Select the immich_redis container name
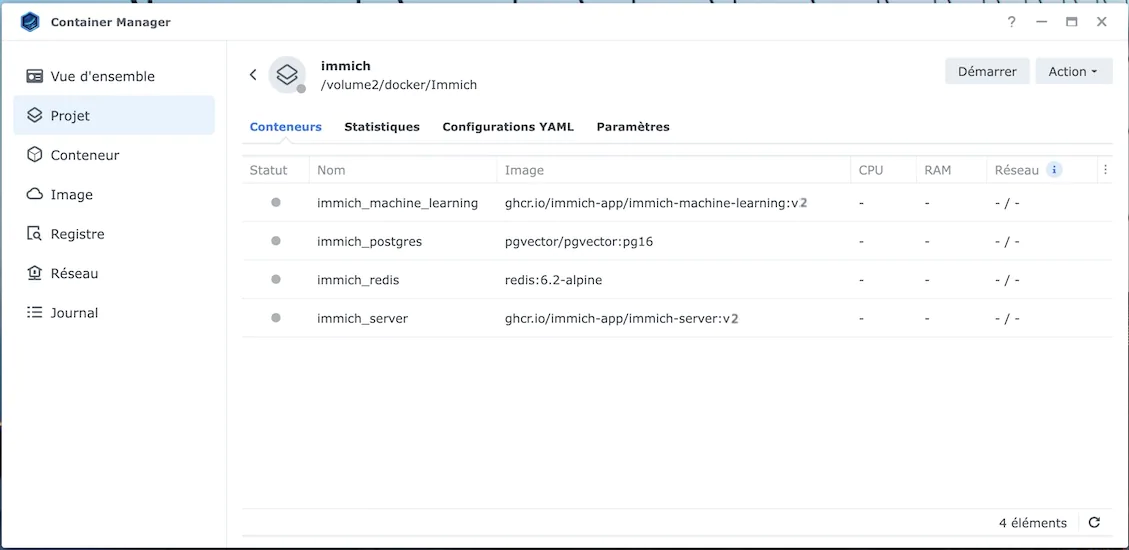 click(x=358, y=279)
